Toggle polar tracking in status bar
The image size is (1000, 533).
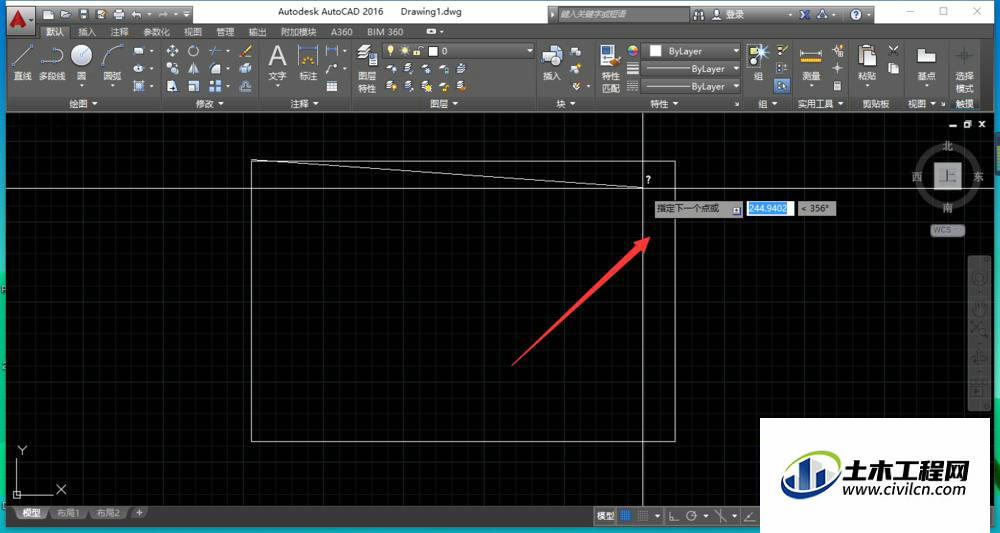coord(691,516)
